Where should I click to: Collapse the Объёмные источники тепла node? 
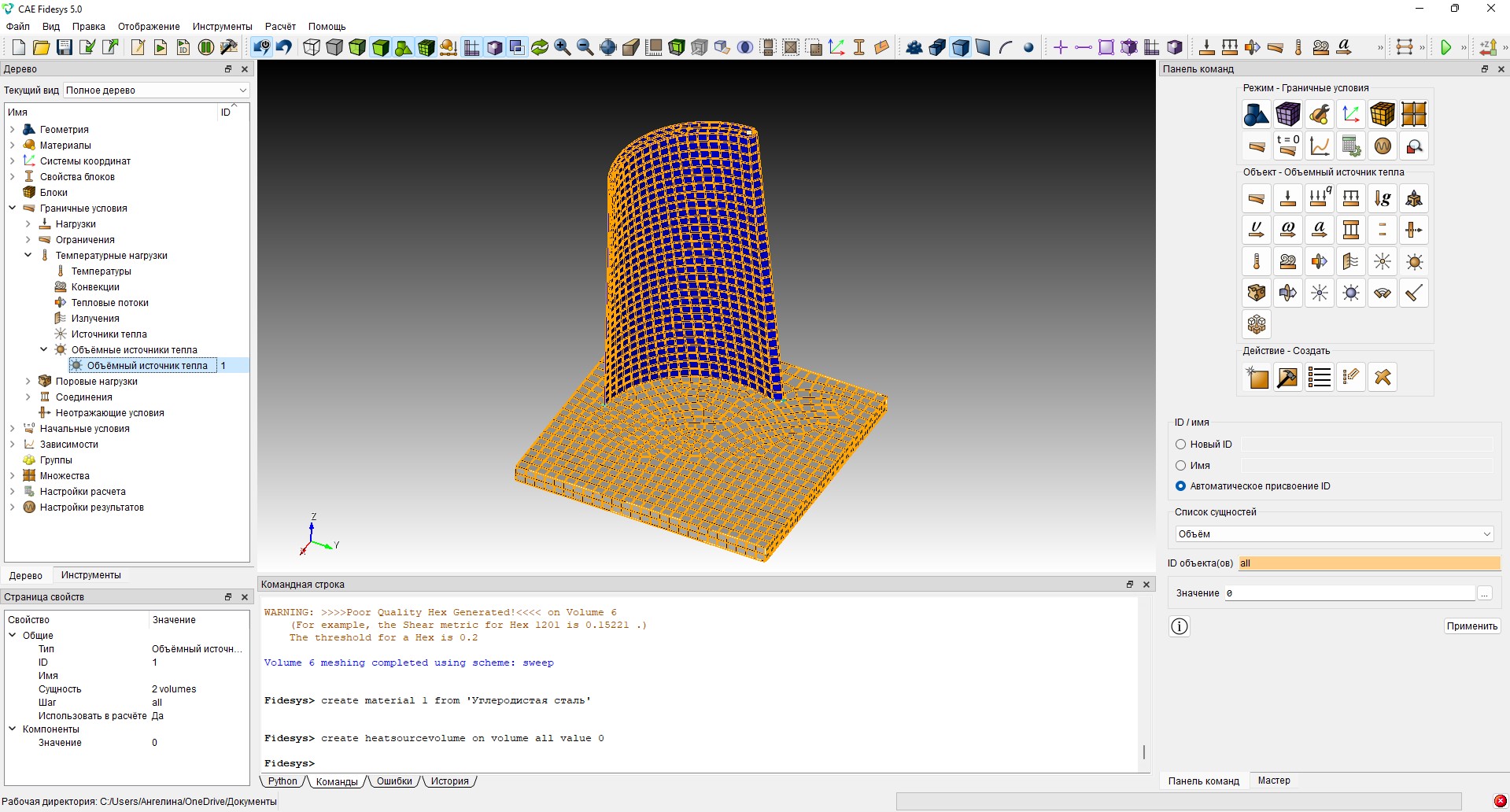tap(43, 350)
